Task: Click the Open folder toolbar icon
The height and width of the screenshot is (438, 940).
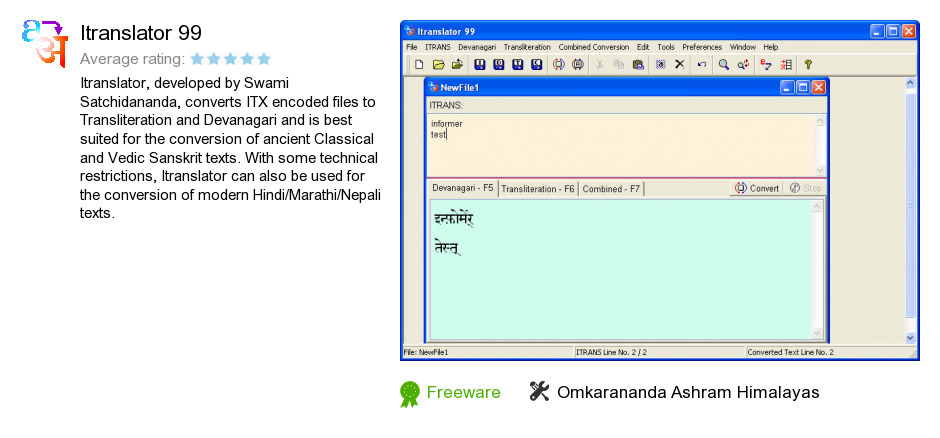Action: point(439,64)
